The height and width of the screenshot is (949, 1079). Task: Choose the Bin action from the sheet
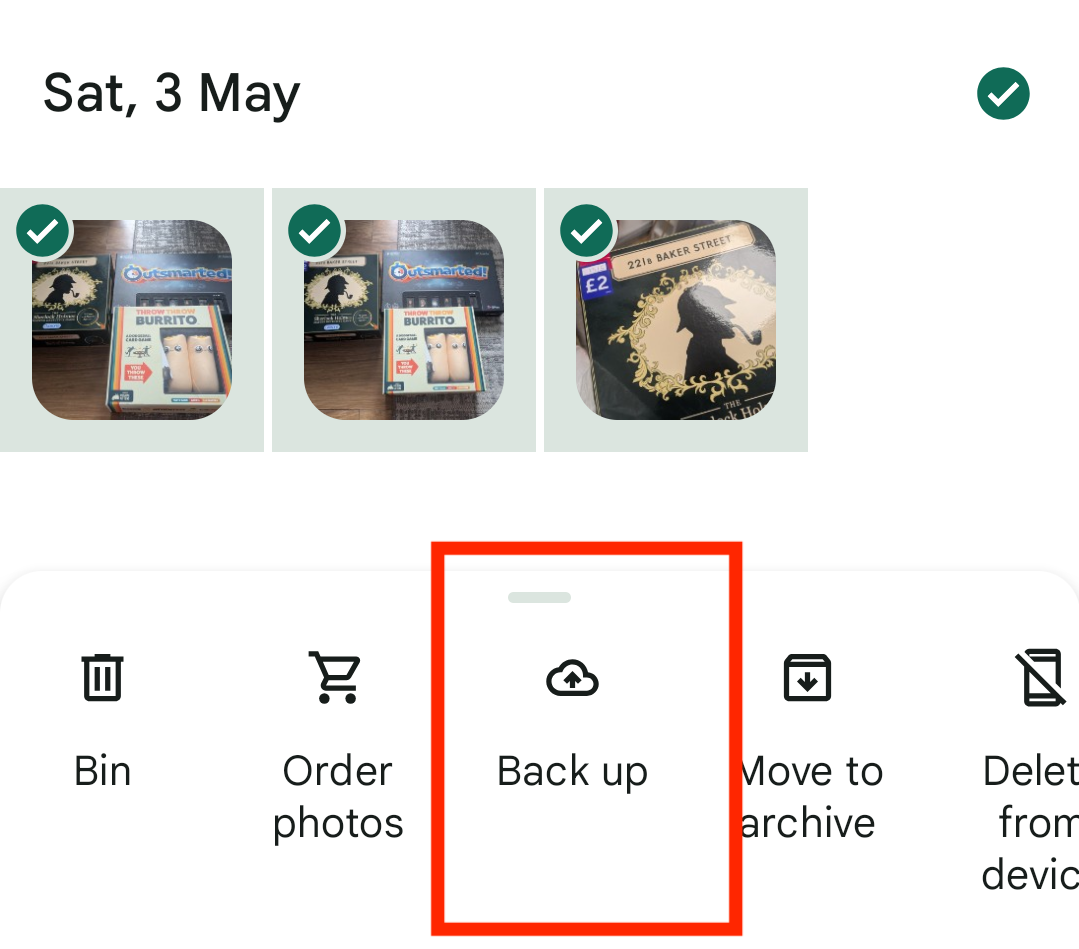coord(101,770)
